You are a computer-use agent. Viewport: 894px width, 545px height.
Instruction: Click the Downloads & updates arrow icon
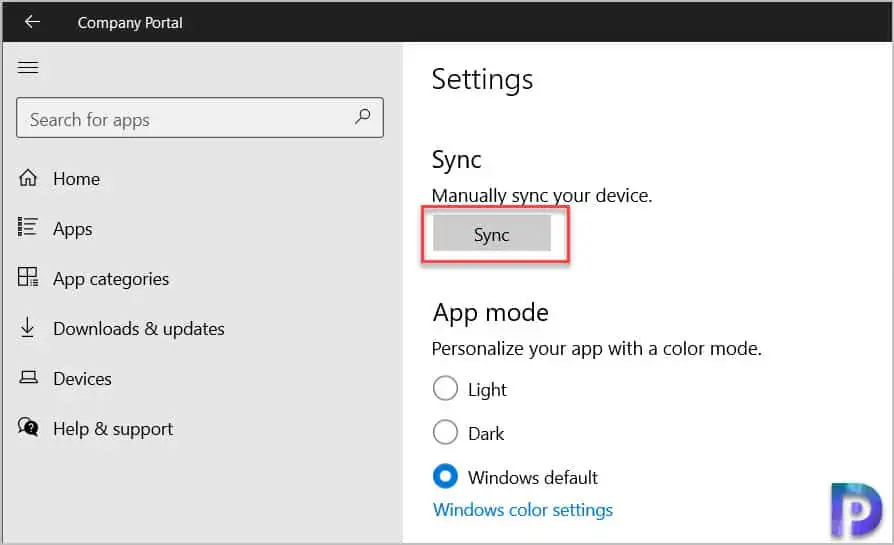click(x=27, y=328)
